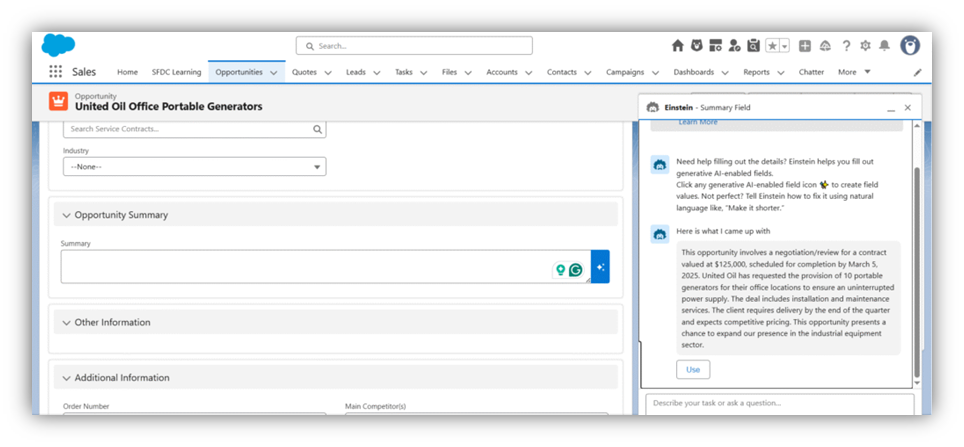Click the Einstein icon in the panel header

(653, 107)
